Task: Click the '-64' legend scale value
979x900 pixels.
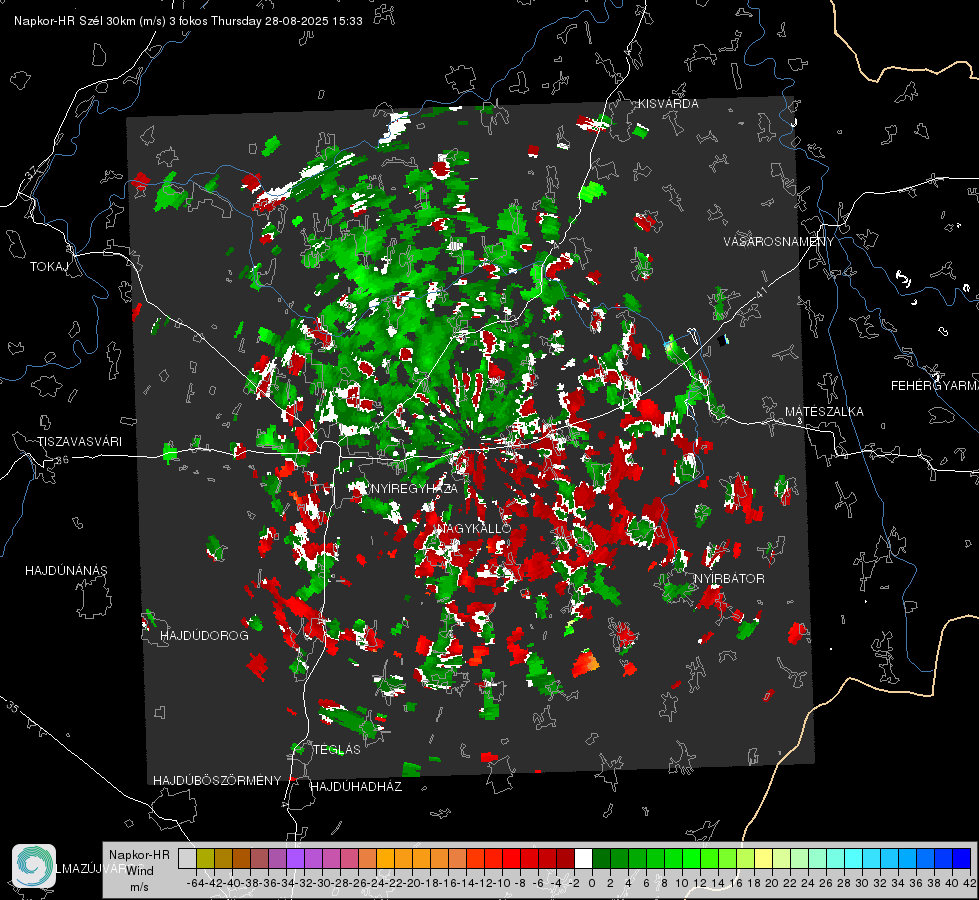Action: click(x=196, y=883)
